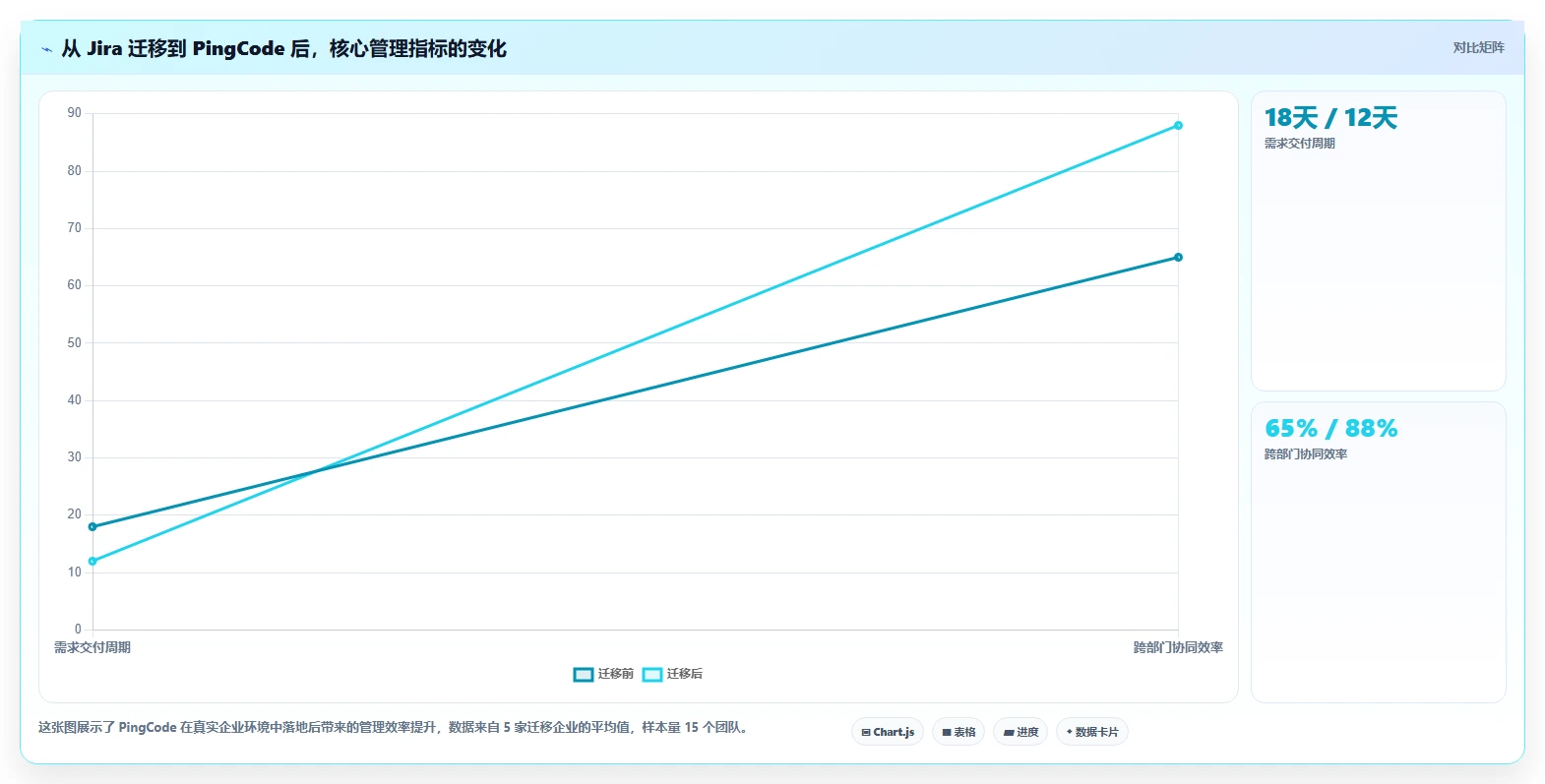The height and width of the screenshot is (784, 1545).
Task: Select the 进度 chip
Action: 1020,732
